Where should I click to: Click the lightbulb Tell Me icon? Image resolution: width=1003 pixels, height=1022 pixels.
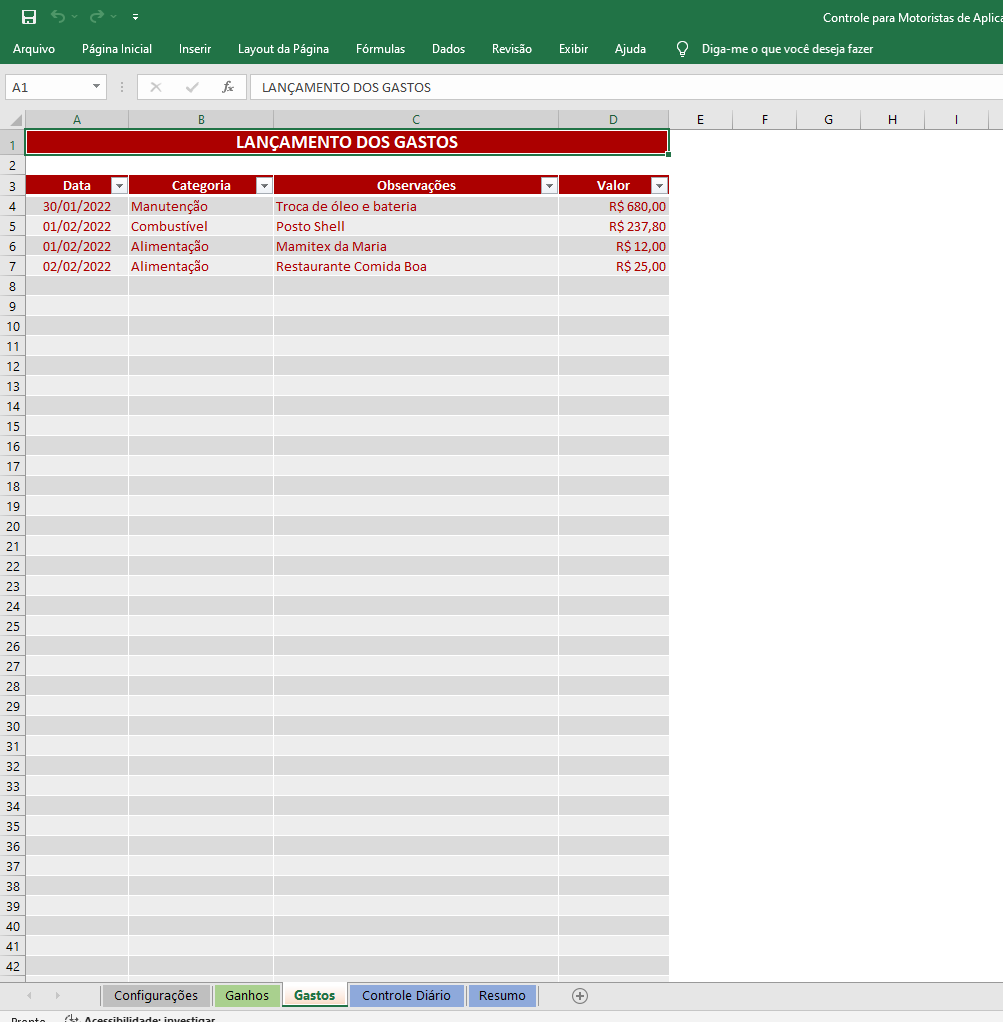pyautogui.click(x=682, y=49)
